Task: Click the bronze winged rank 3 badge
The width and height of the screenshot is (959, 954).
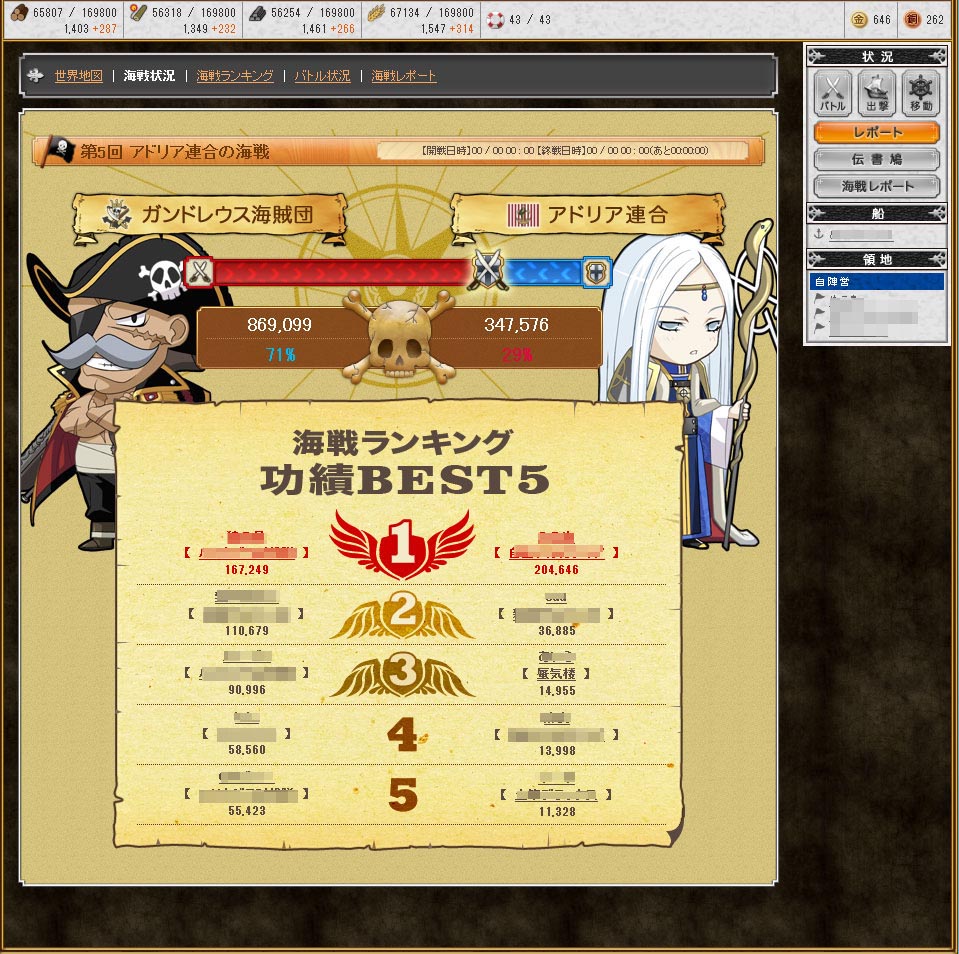Action: click(x=402, y=675)
